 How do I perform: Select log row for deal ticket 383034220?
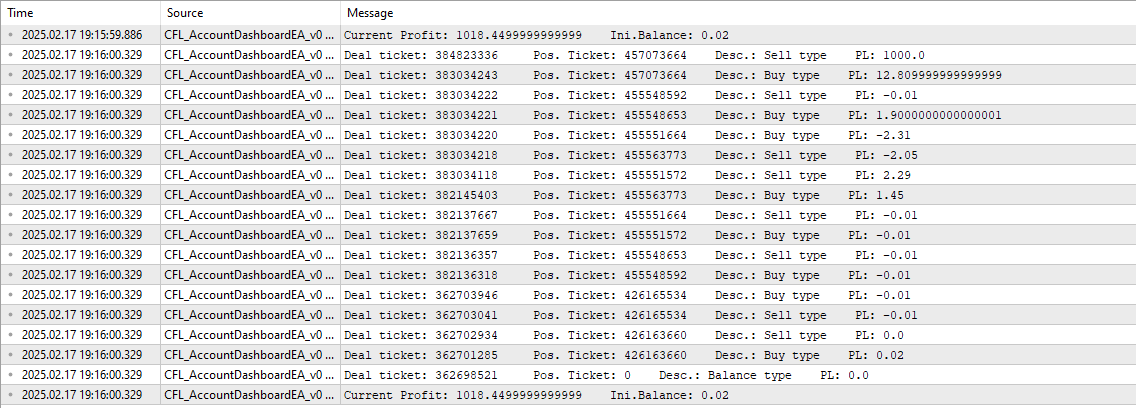[x=568, y=135]
